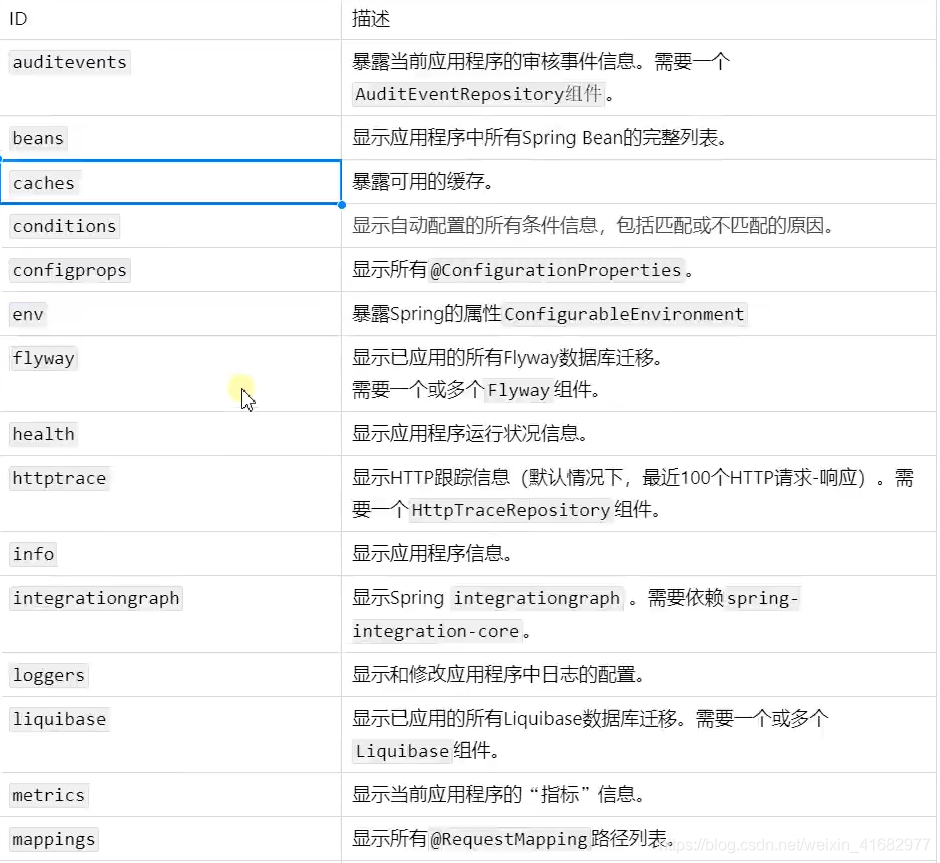The height and width of the screenshot is (863, 940).
Task: Click the highlighted caches cell
Action: coord(170,182)
